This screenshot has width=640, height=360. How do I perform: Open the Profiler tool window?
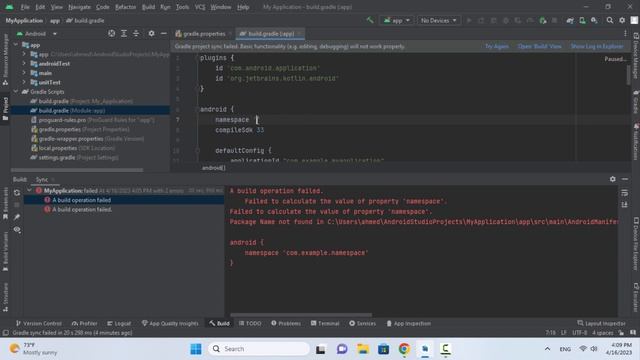point(84,323)
